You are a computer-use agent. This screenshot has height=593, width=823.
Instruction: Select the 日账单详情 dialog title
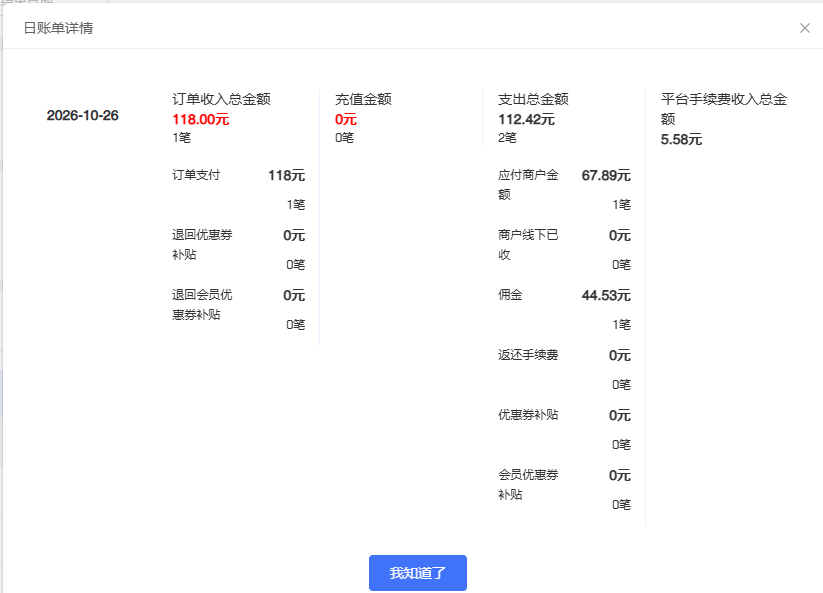[x=58, y=28]
